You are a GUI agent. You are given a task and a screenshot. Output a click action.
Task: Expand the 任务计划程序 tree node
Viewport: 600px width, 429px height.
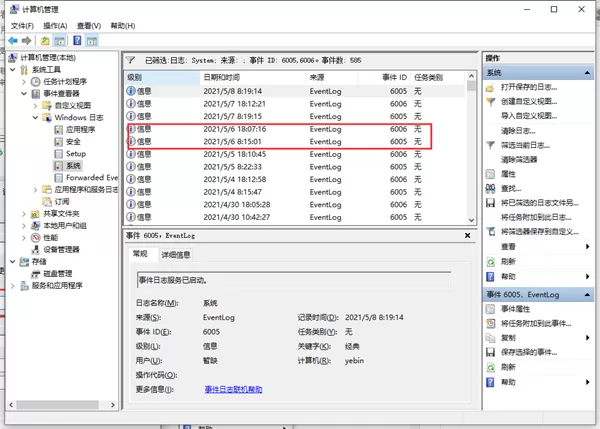pyautogui.click(x=24, y=82)
